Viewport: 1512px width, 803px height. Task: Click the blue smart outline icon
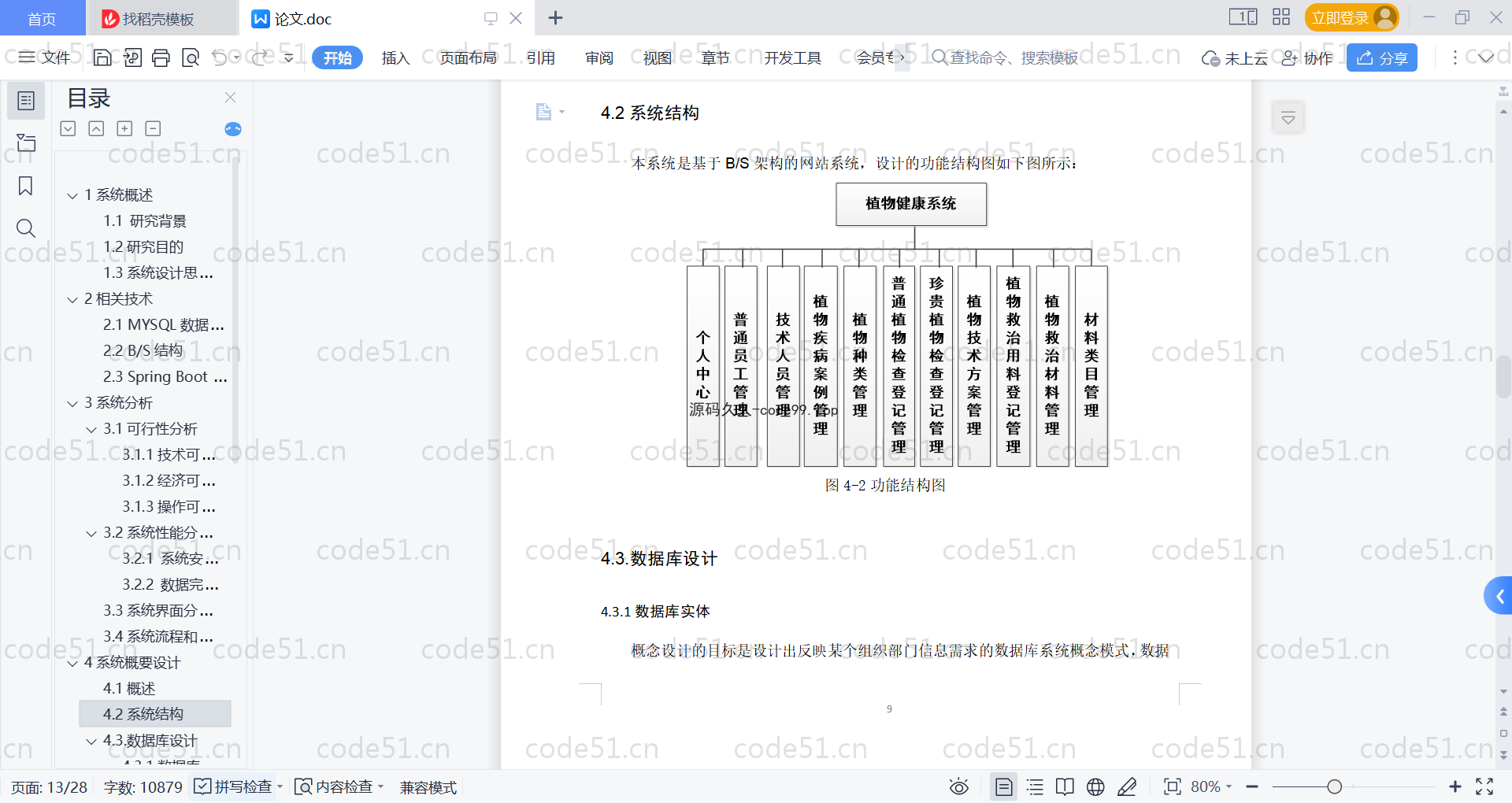[x=233, y=129]
